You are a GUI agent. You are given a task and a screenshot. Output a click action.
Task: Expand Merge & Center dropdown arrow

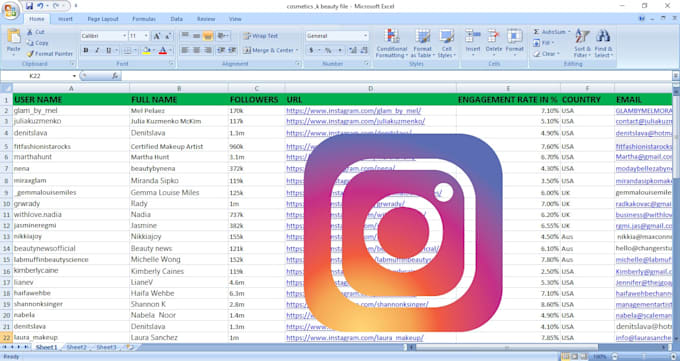(297, 50)
